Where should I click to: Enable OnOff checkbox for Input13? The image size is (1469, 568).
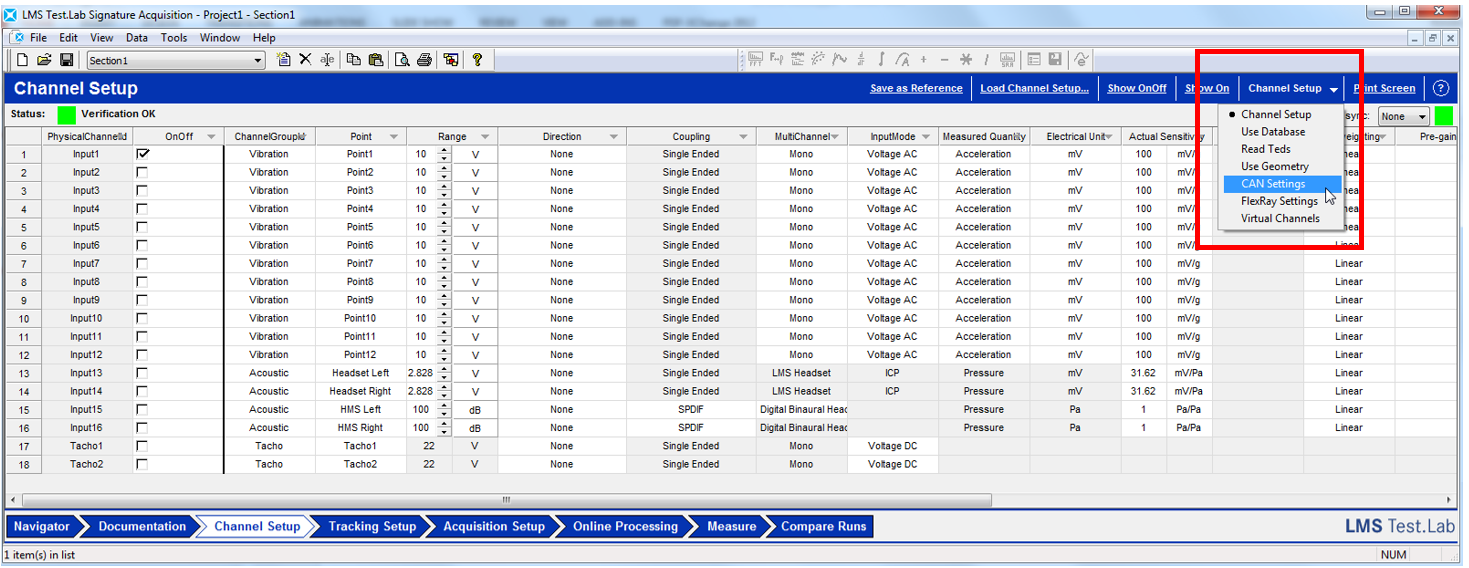click(x=142, y=373)
